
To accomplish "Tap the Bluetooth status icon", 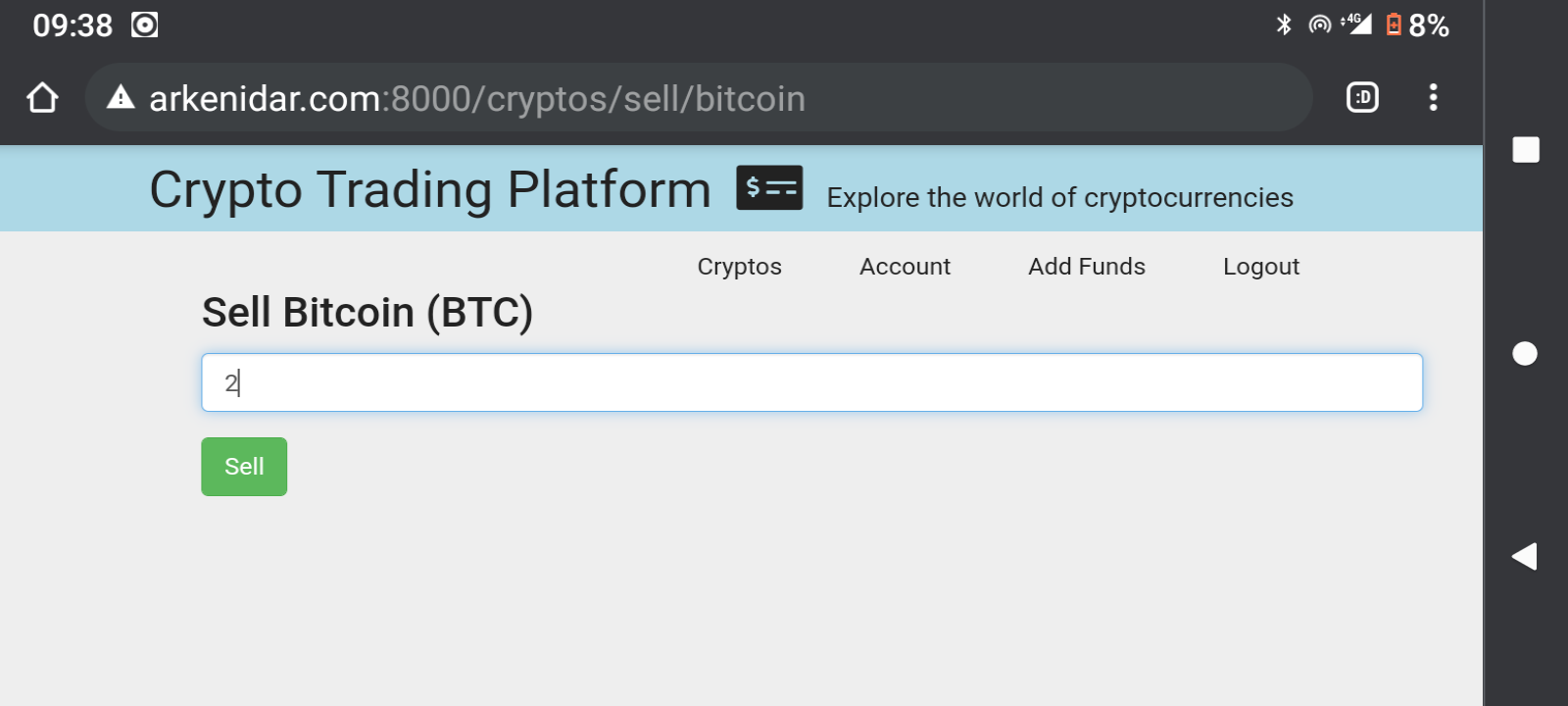I will (1284, 25).
